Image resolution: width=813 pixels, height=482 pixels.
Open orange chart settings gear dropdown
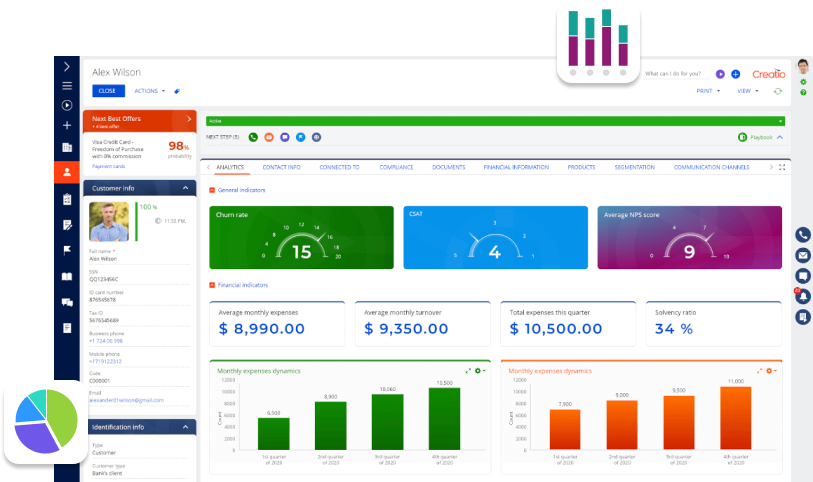point(771,371)
